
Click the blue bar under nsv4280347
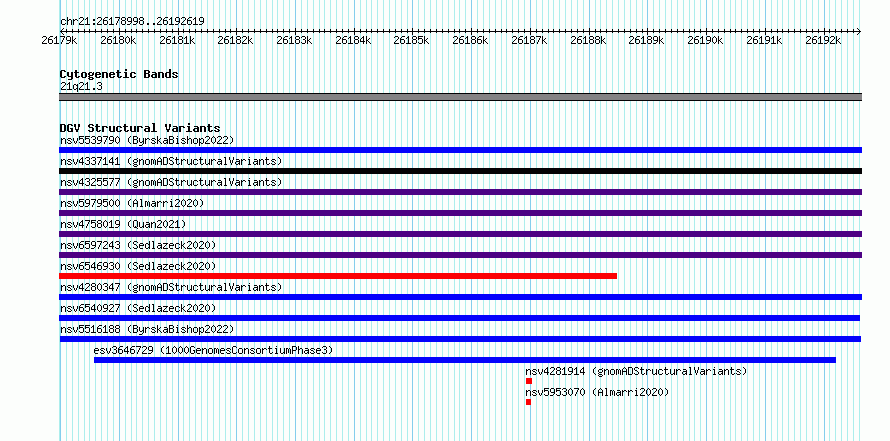tap(460, 297)
